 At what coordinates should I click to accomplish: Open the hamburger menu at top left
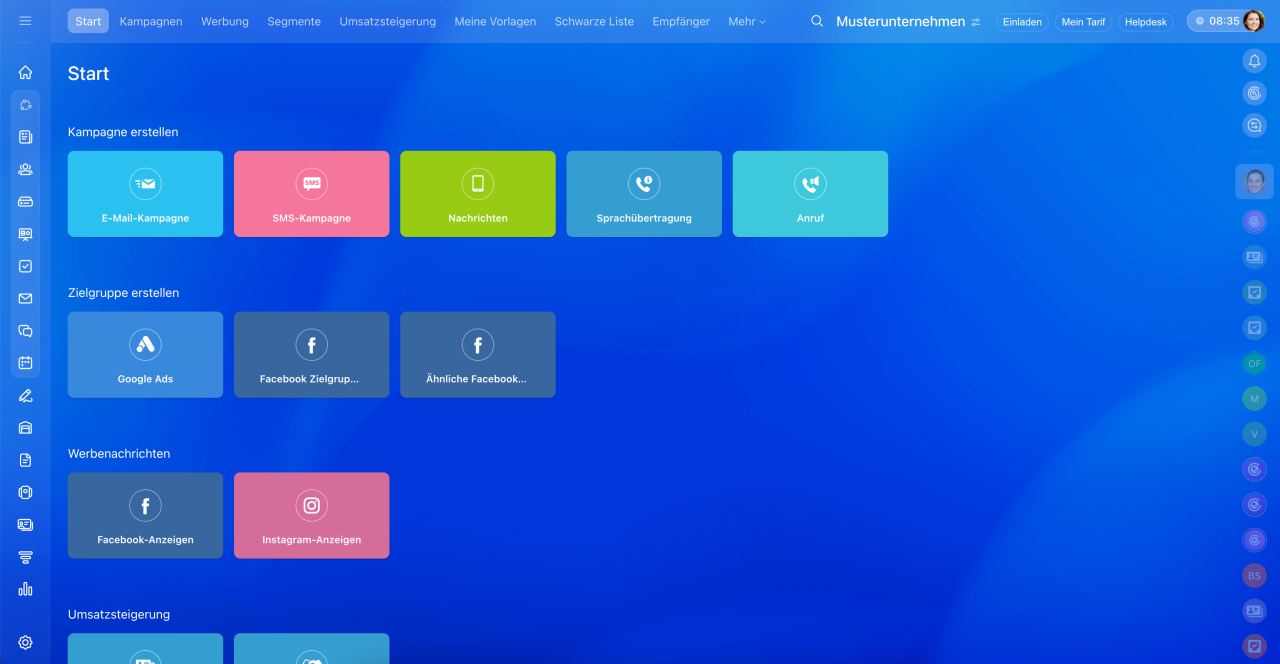coord(25,21)
